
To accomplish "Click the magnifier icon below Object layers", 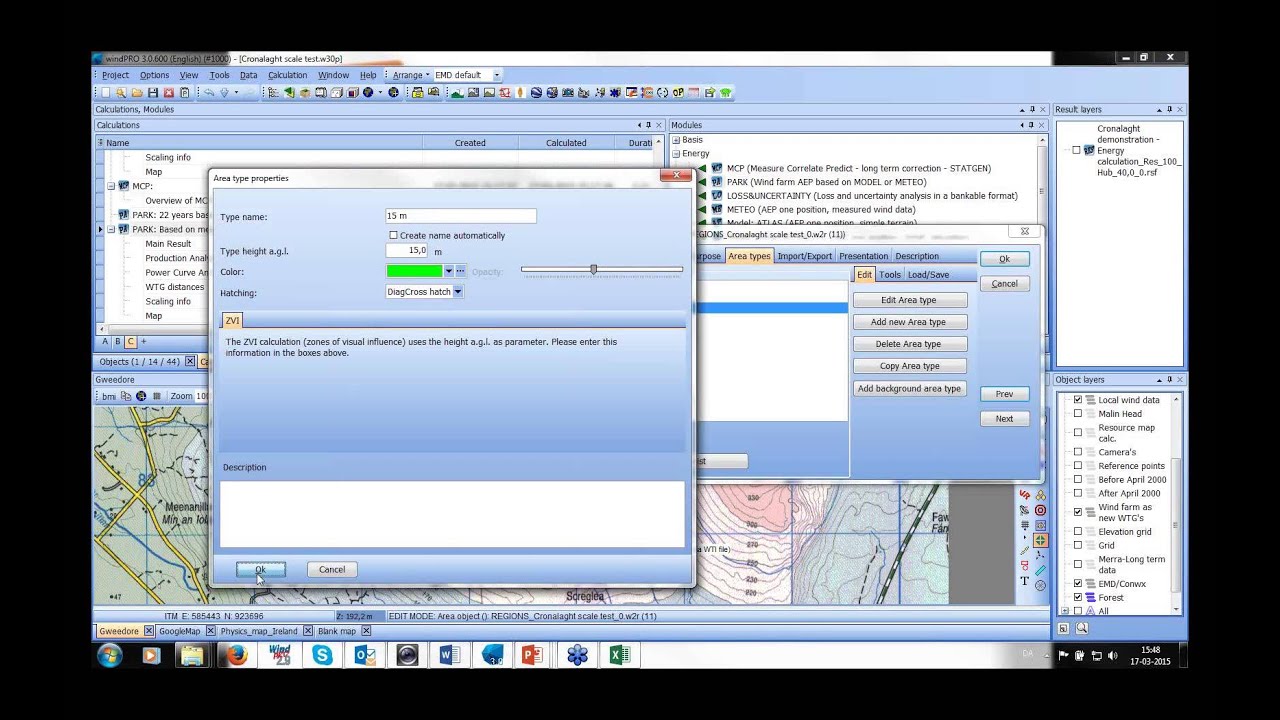I will 1081,628.
